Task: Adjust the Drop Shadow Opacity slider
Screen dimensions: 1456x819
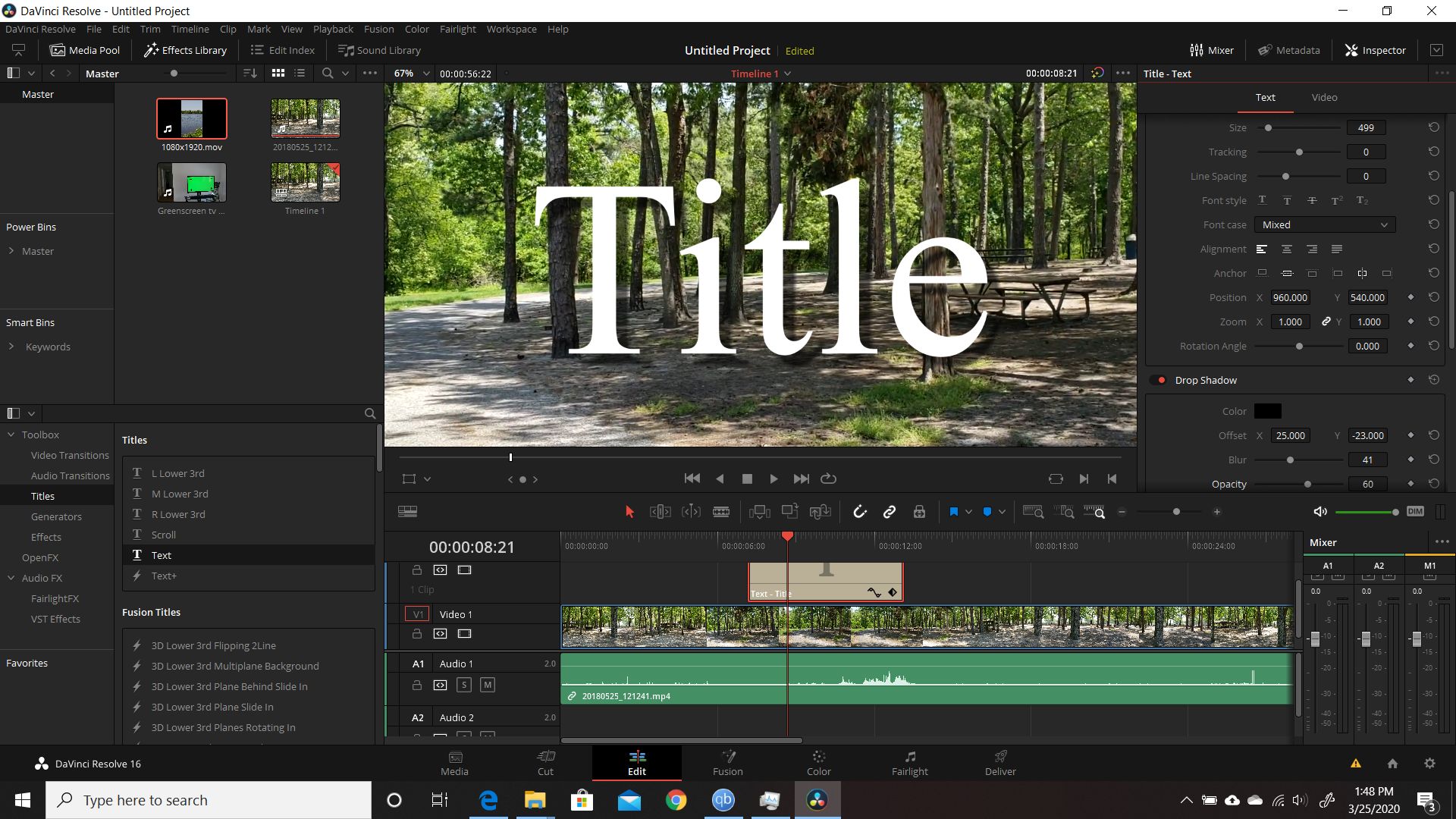Action: tap(1299, 484)
